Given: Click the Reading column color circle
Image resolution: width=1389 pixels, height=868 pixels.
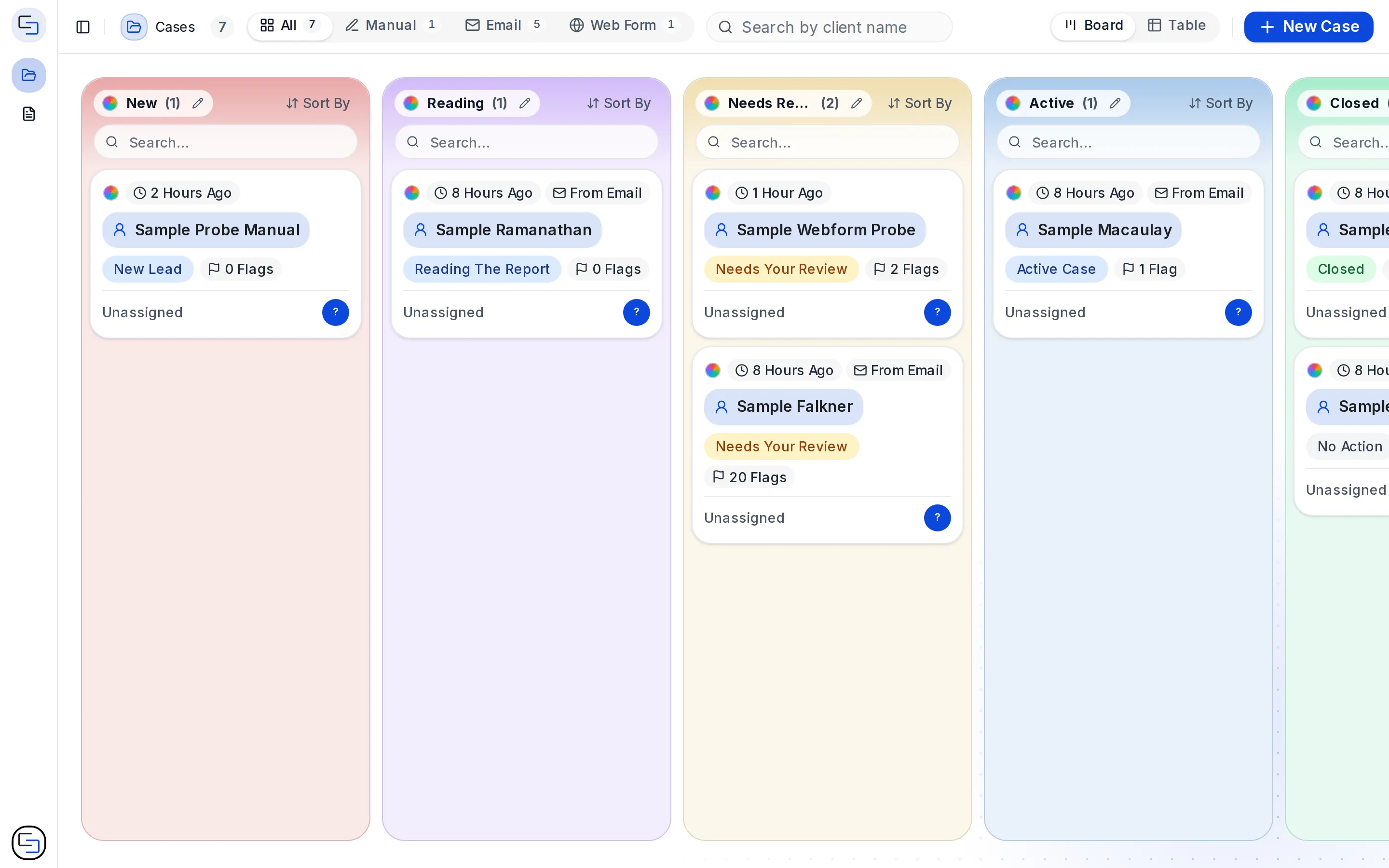Looking at the screenshot, I should click(x=411, y=103).
